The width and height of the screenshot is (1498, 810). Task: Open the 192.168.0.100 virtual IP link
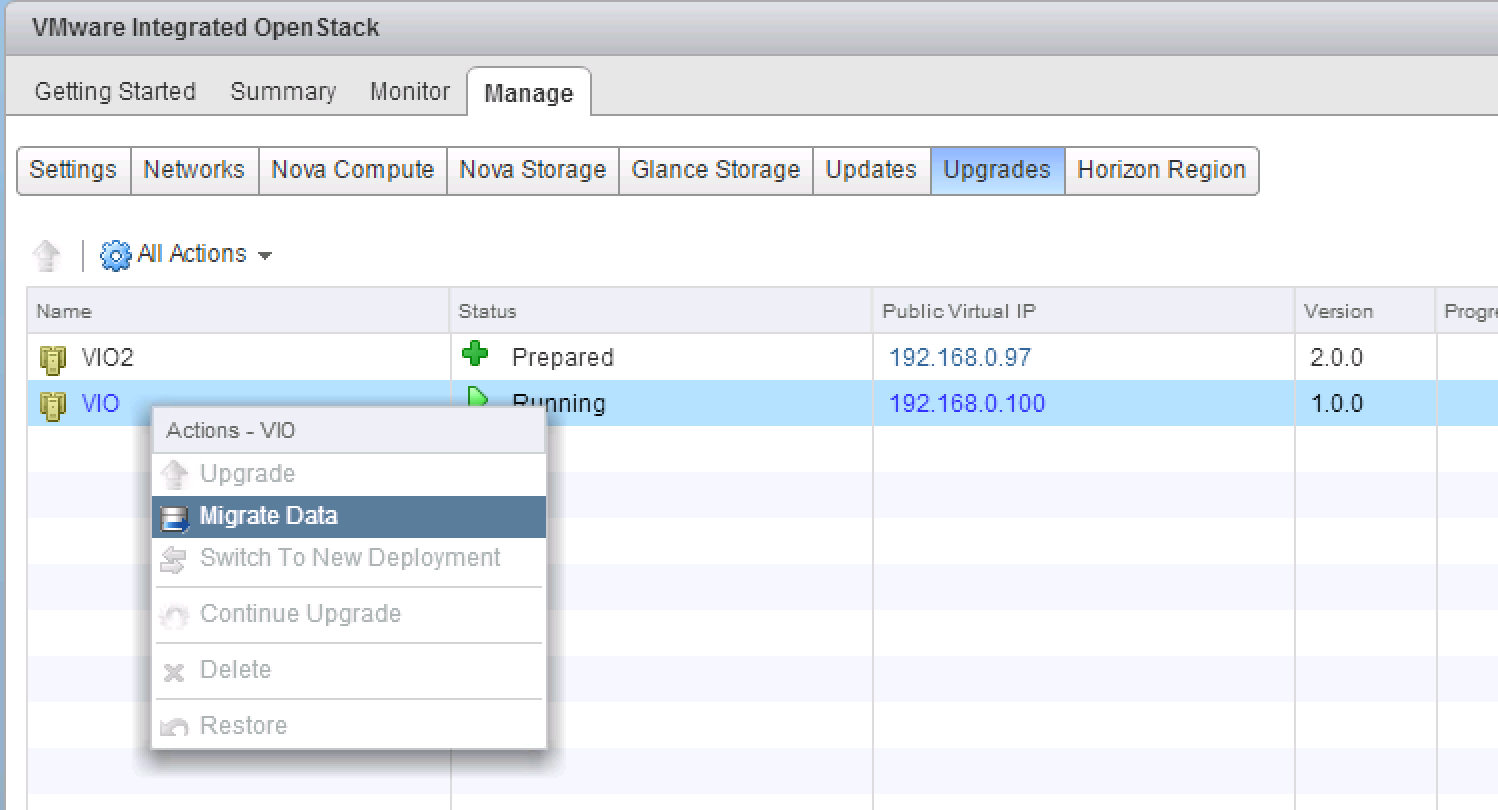coord(966,404)
